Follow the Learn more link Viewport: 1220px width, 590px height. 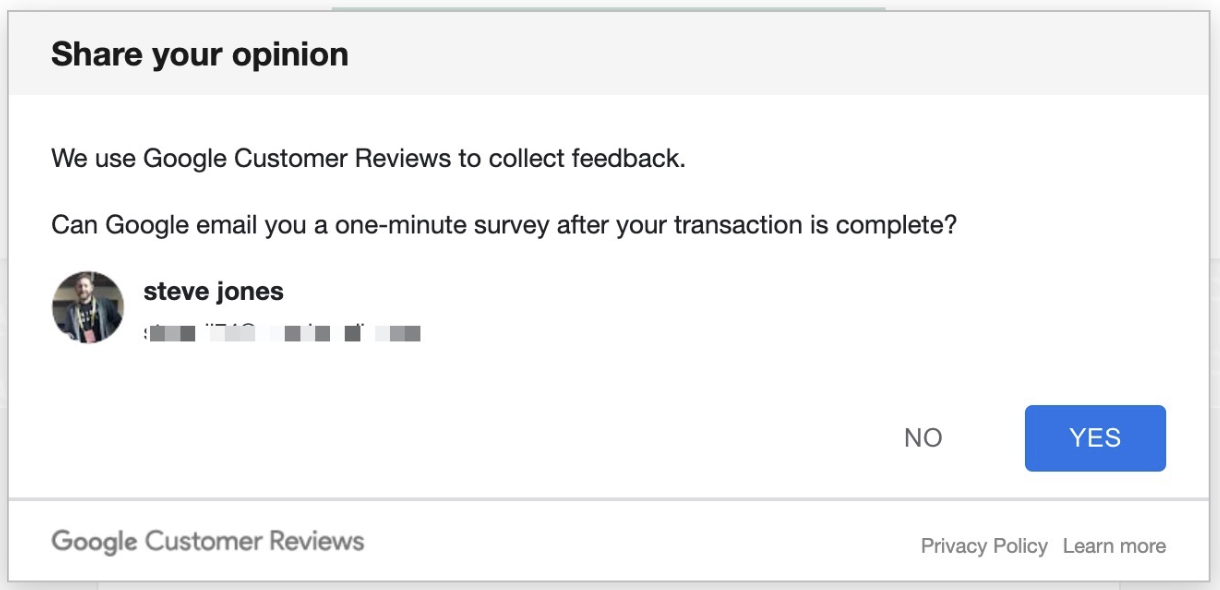(1114, 546)
